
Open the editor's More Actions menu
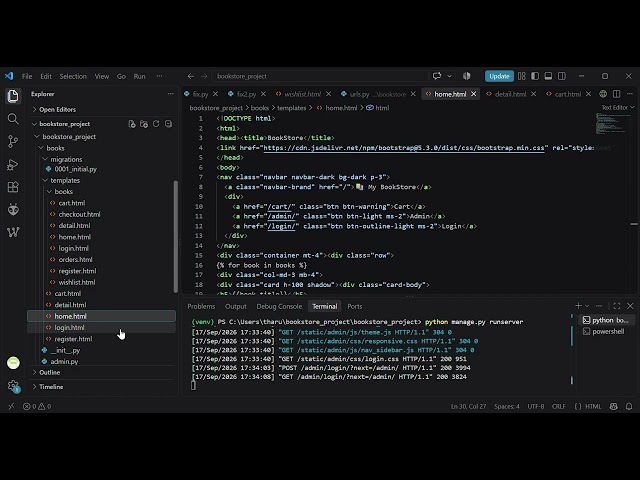(x=630, y=94)
